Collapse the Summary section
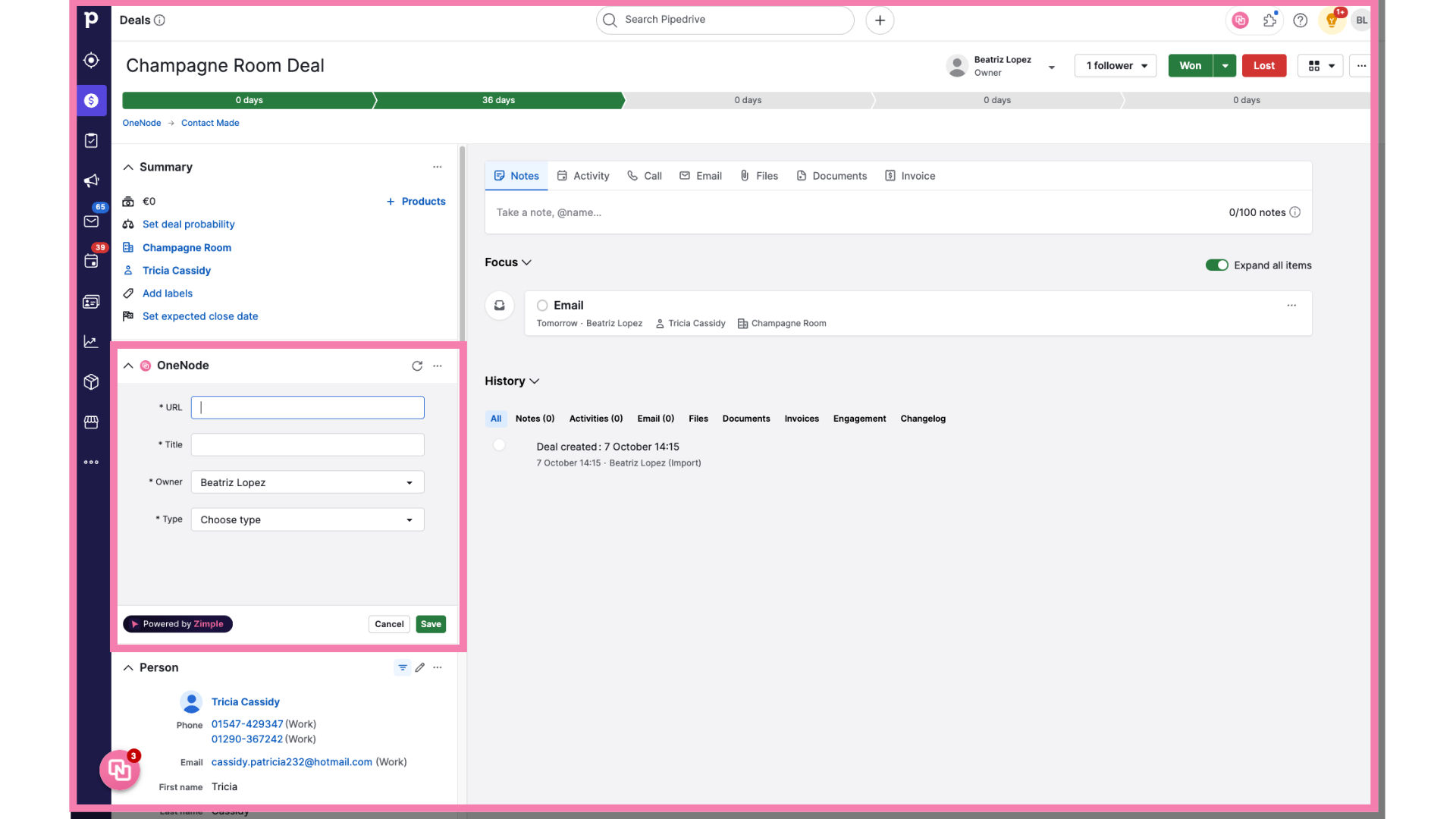 click(x=128, y=167)
